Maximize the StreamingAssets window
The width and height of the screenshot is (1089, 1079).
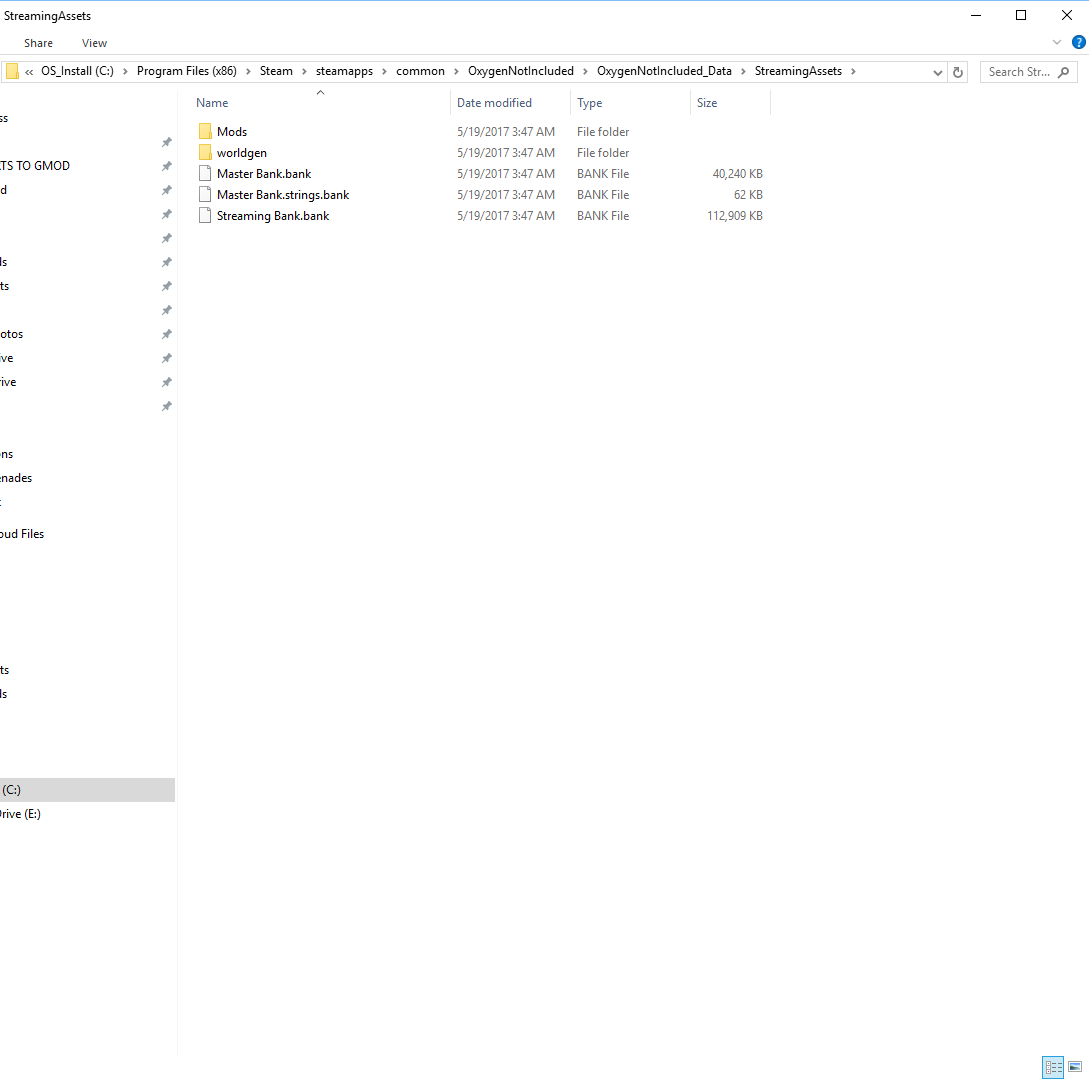(x=1021, y=15)
